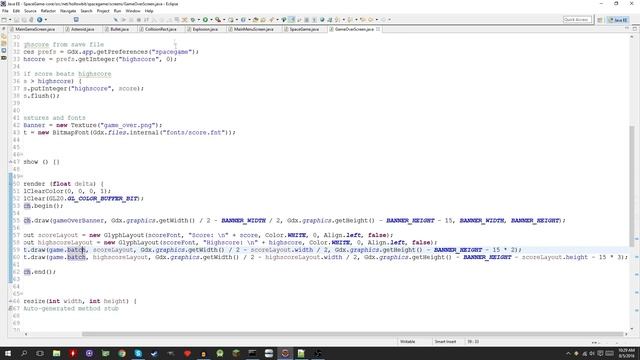
Task: Click the Save All toolbar icon
Action: click(24, 20)
